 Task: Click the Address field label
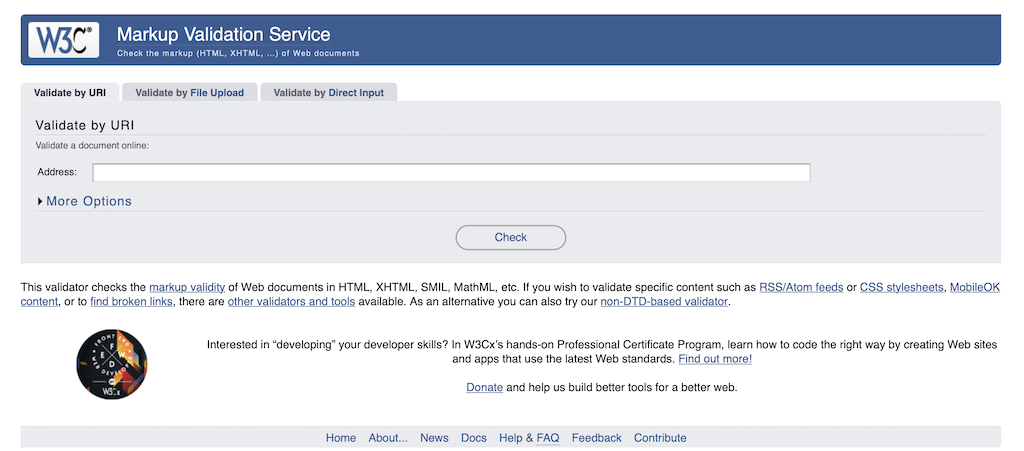point(57,172)
